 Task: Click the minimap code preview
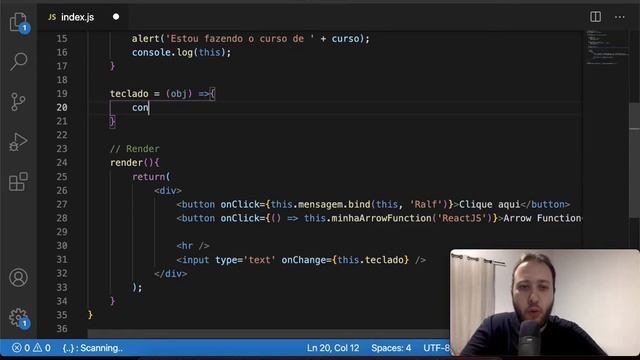607,47
